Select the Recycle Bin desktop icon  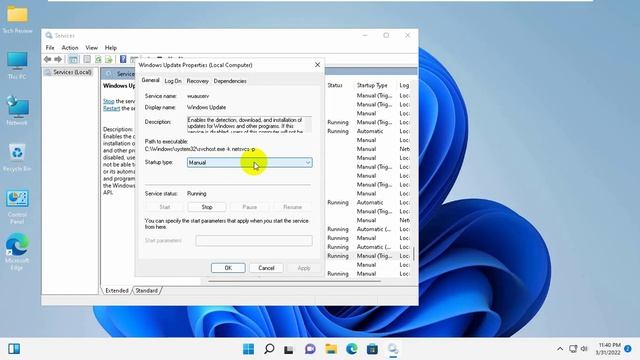17,157
